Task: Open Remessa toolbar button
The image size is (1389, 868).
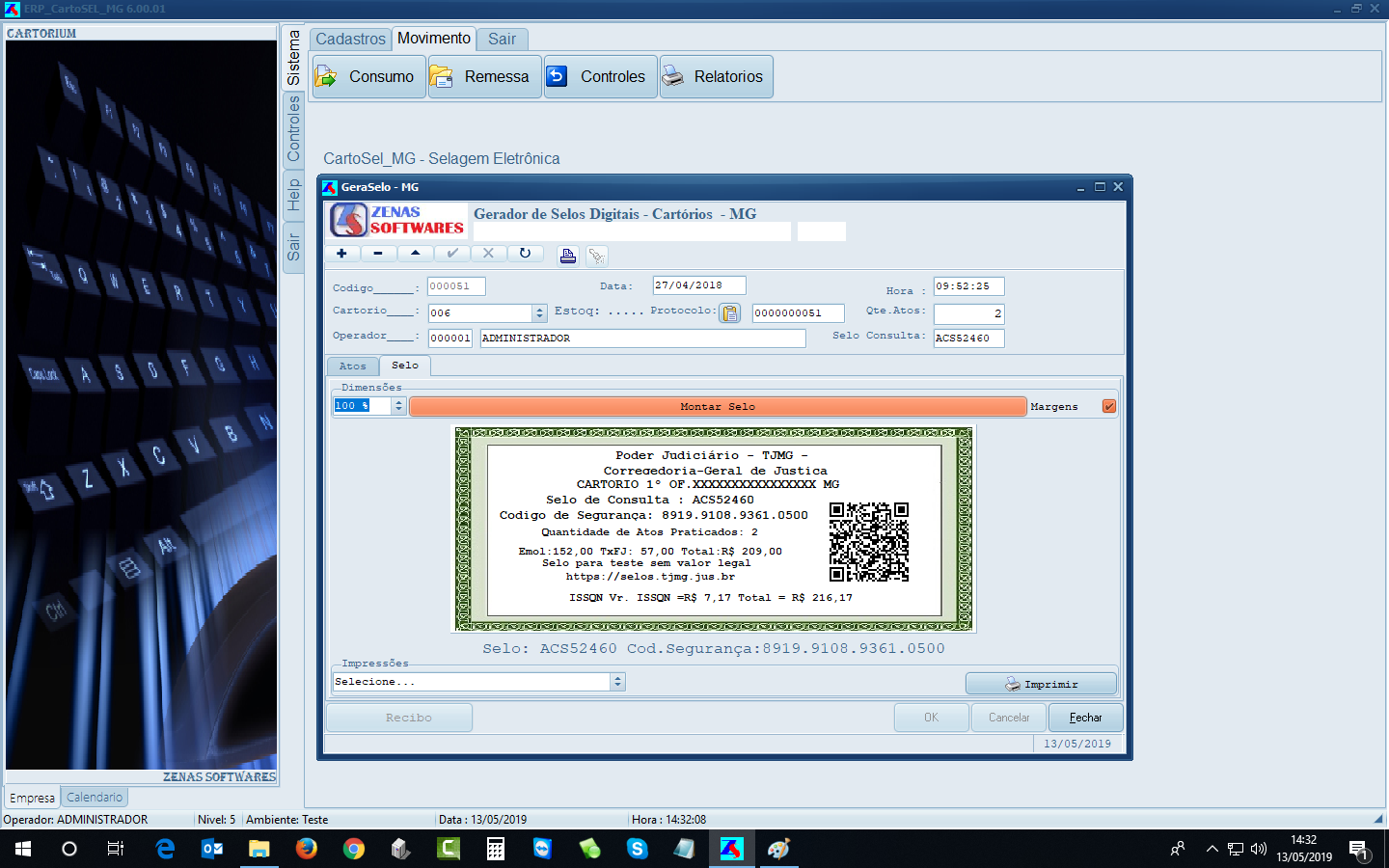Action: click(485, 76)
